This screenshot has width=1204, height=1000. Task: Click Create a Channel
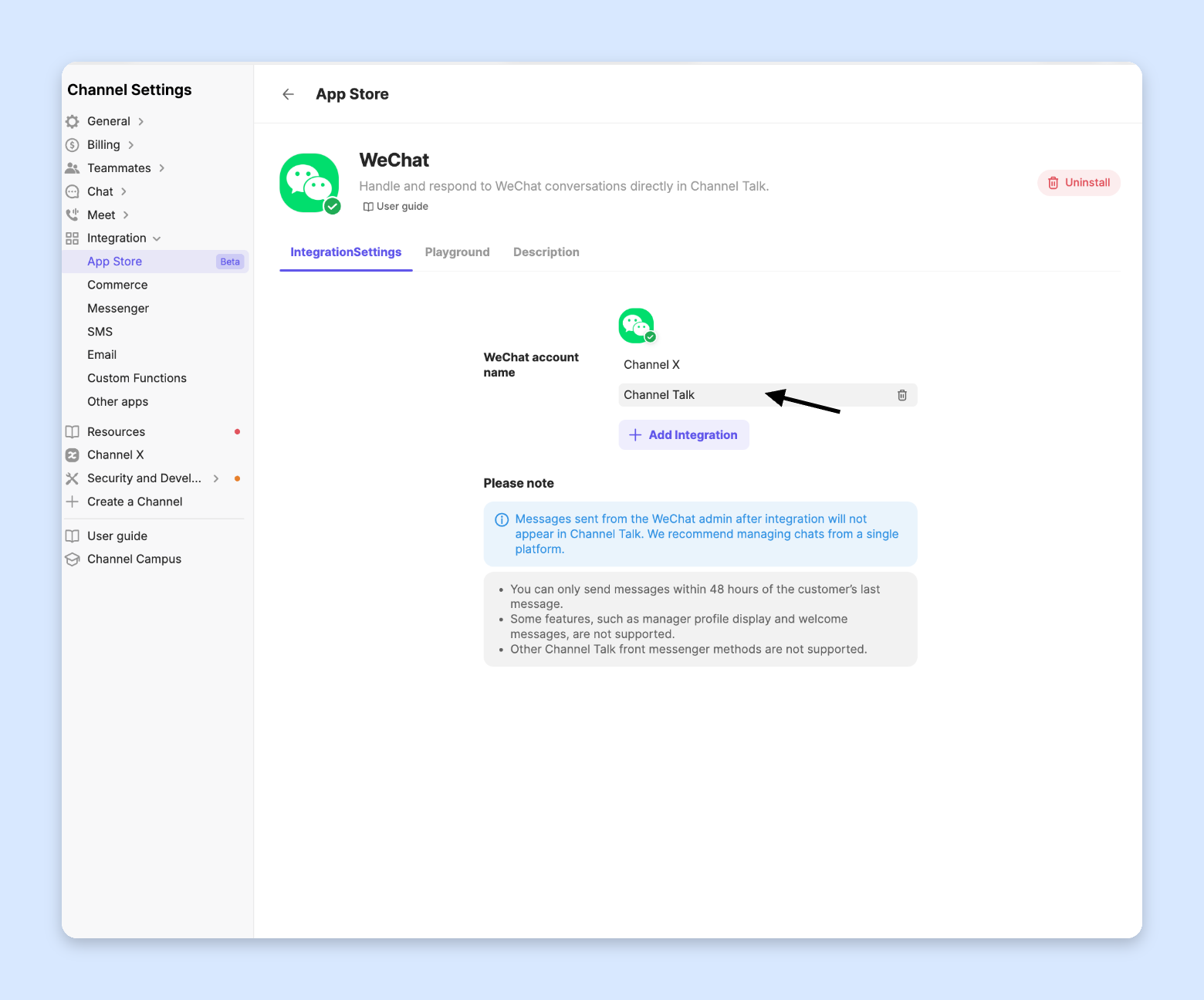135,502
